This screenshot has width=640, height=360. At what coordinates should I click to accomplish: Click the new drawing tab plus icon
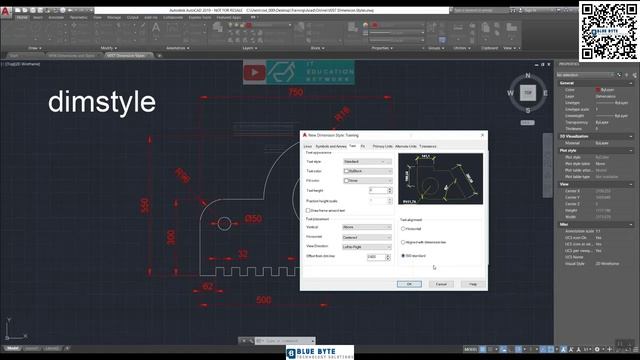coord(160,56)
